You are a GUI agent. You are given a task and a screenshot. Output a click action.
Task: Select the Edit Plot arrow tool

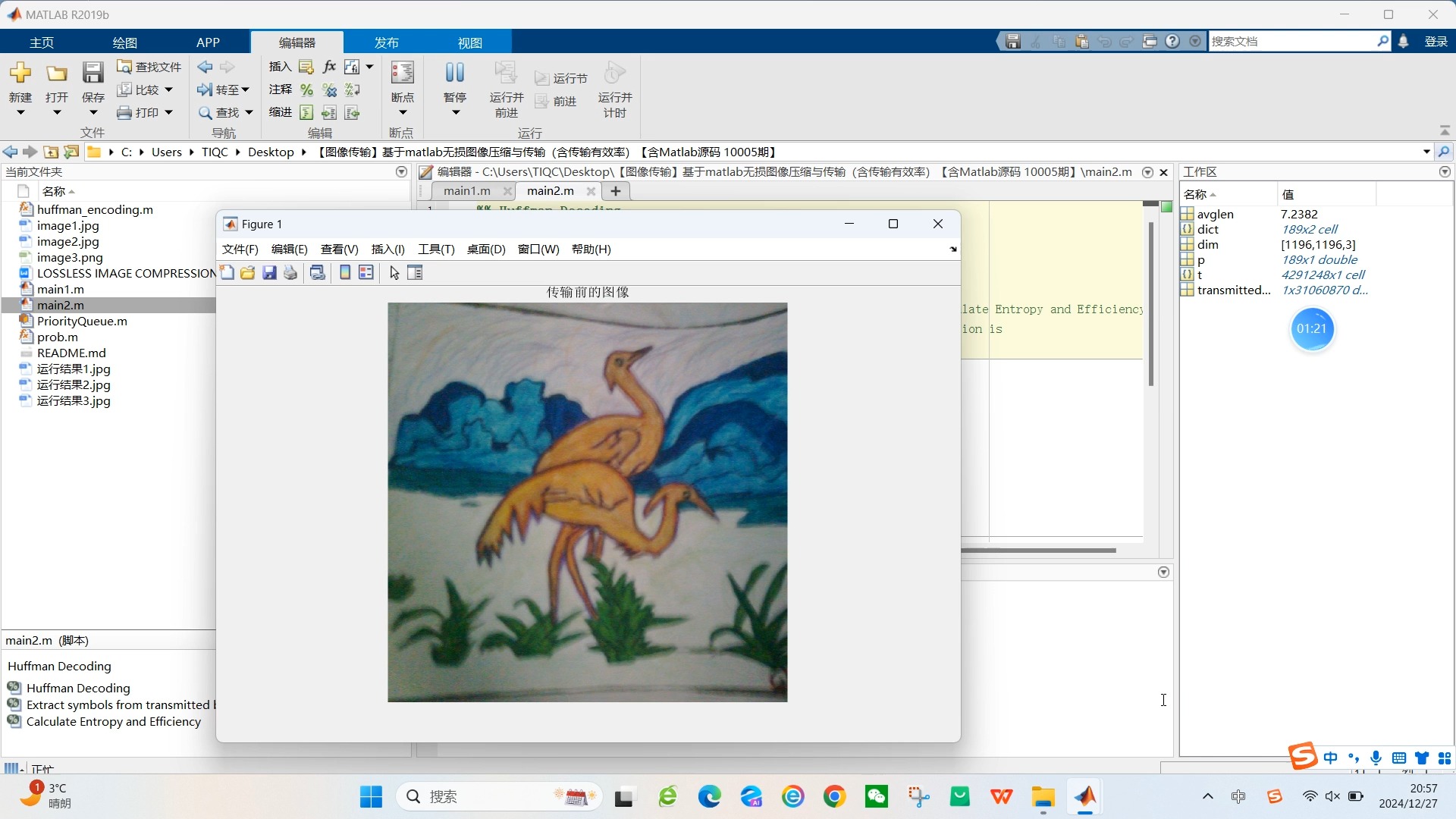[394, 273]
